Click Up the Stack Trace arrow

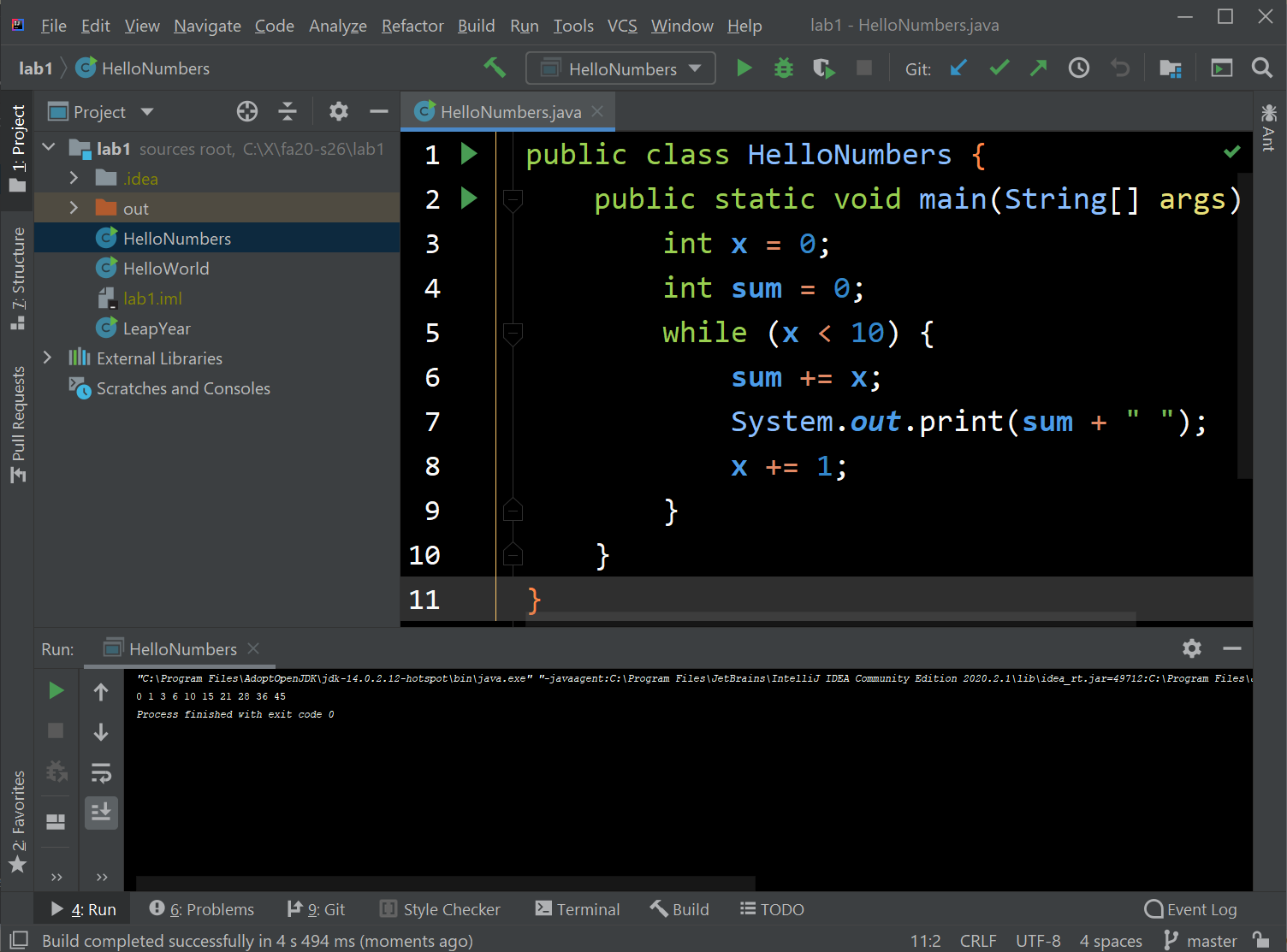pyautogui.click(x=101, y=692)
